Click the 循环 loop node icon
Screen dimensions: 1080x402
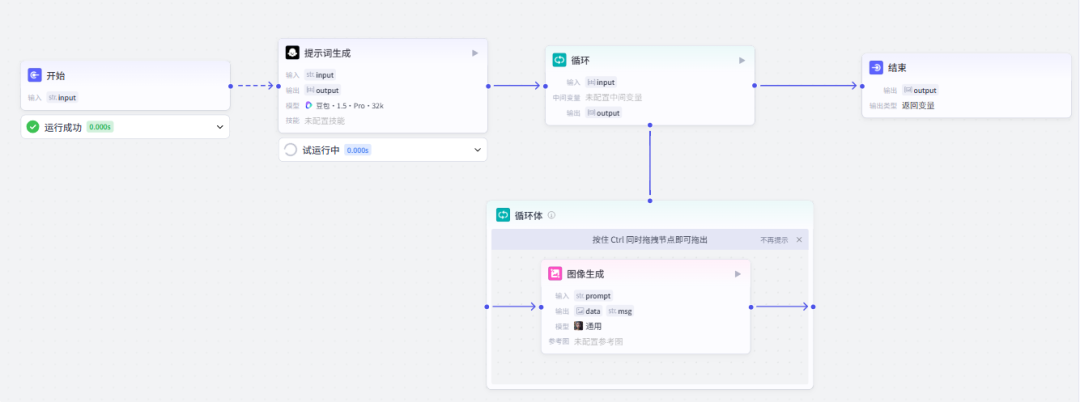559,60
